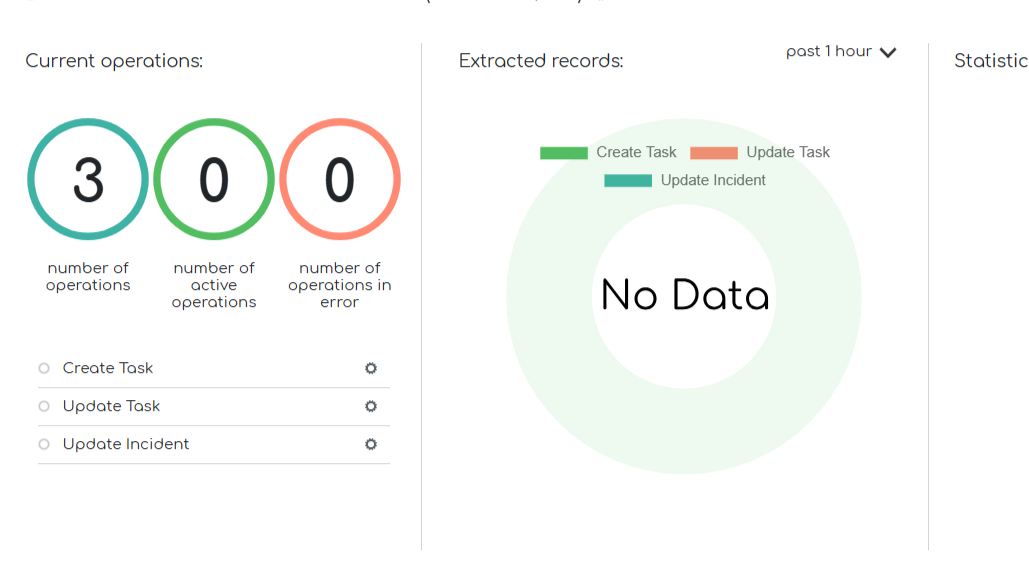Open settings gear for Update Task
This screenshot has height=586, width=1029.
click(371, 406)
